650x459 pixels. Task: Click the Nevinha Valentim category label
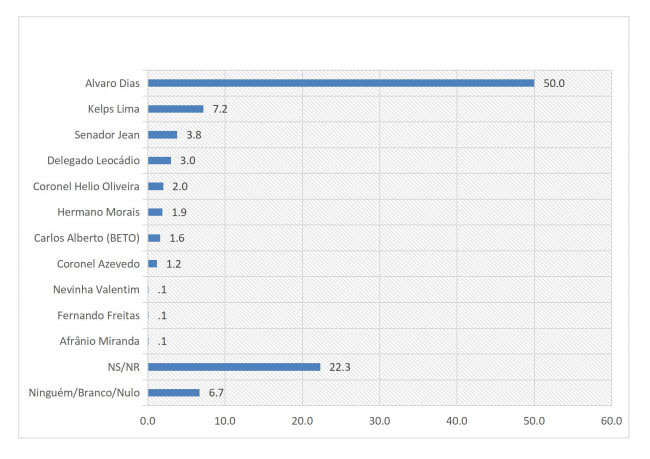97,290
